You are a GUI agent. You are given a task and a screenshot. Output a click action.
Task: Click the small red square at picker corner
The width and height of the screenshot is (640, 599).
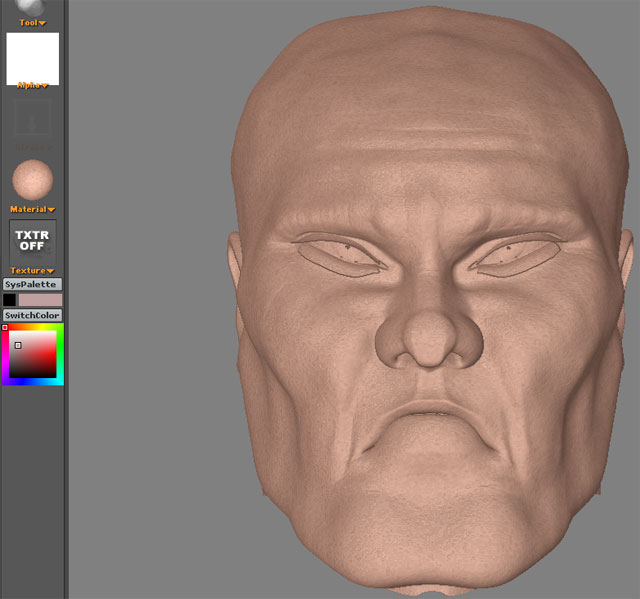pyautogui.click(x=5, y=327)
